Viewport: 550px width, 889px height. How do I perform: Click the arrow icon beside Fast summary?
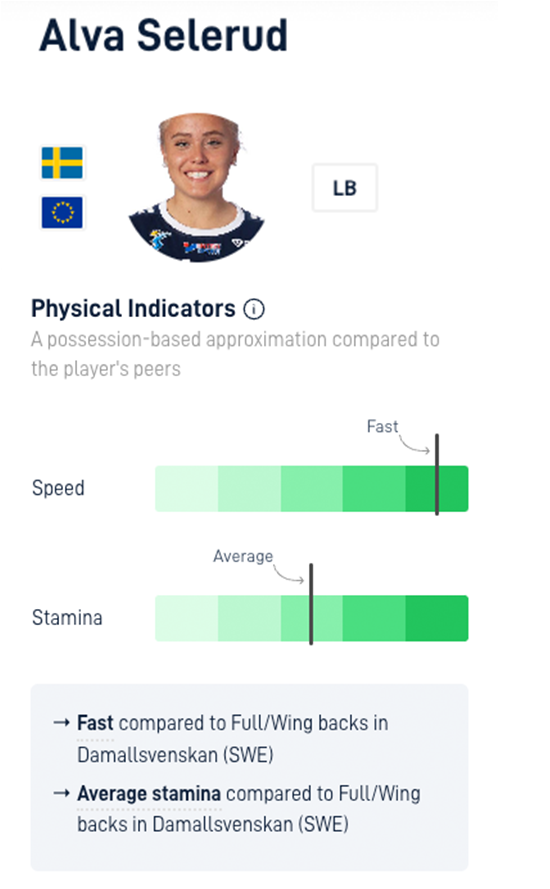61,723
